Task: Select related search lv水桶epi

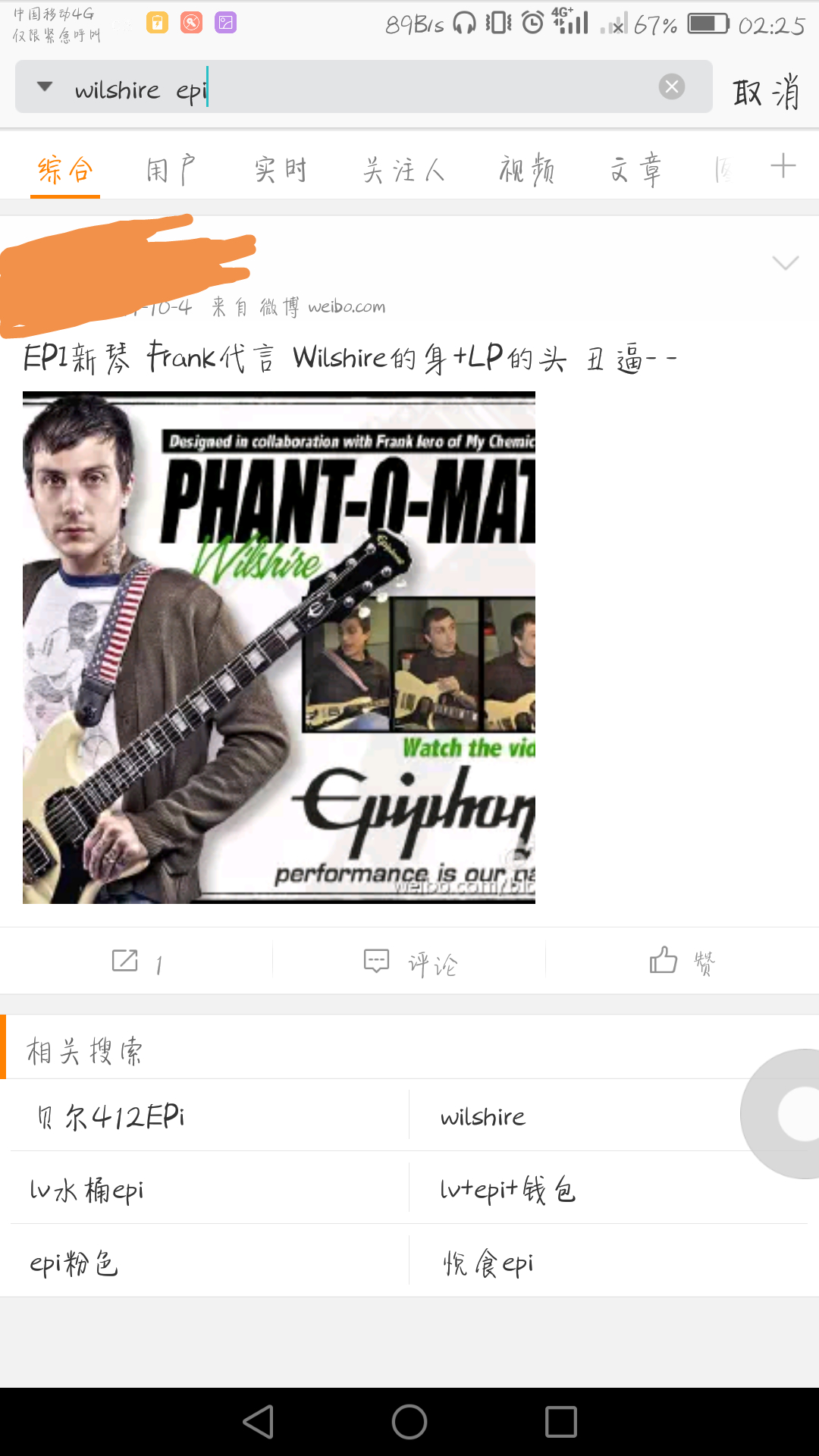Action: [x=86, y=1189]
